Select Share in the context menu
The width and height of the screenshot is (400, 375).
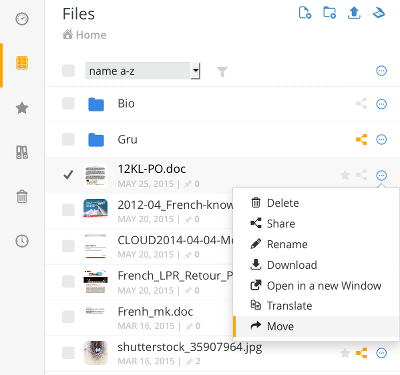point(316,223)
